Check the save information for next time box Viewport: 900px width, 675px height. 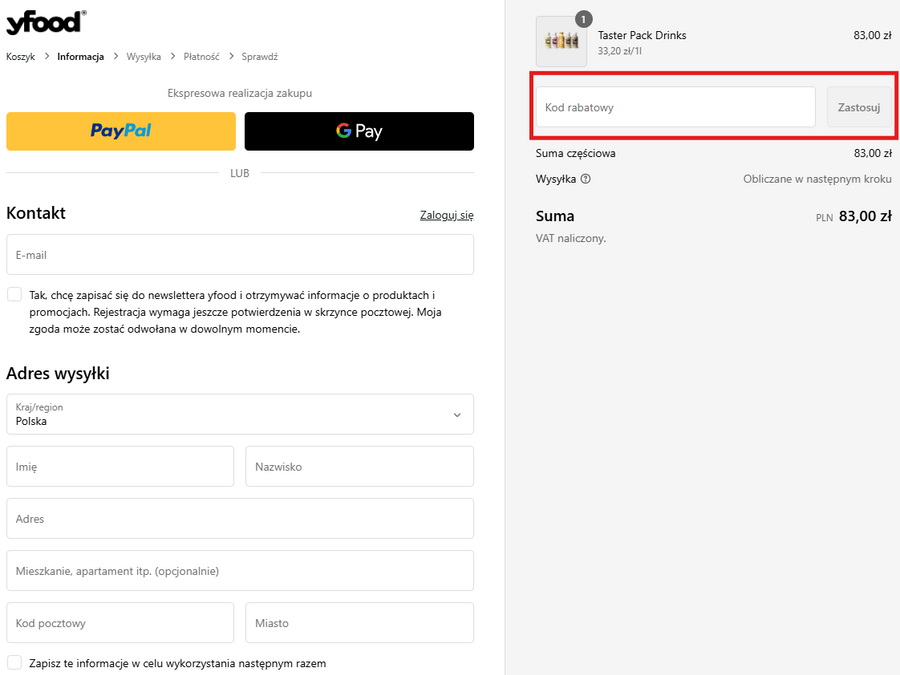14,663
